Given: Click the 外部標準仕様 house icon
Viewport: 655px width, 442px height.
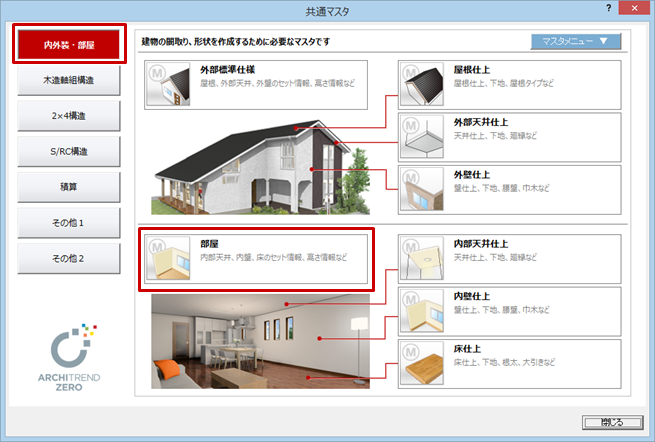Looking at the screenshot, I should [x=168, y=85].
